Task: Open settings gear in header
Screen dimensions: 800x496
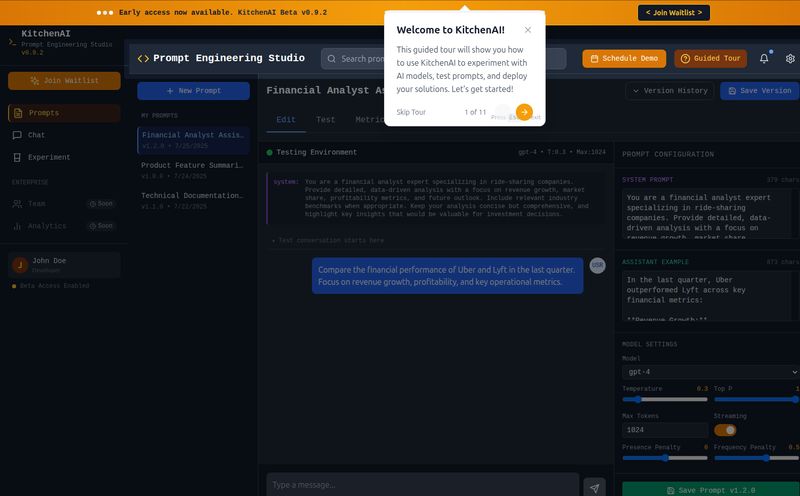Action: click(x=790, y=59)
